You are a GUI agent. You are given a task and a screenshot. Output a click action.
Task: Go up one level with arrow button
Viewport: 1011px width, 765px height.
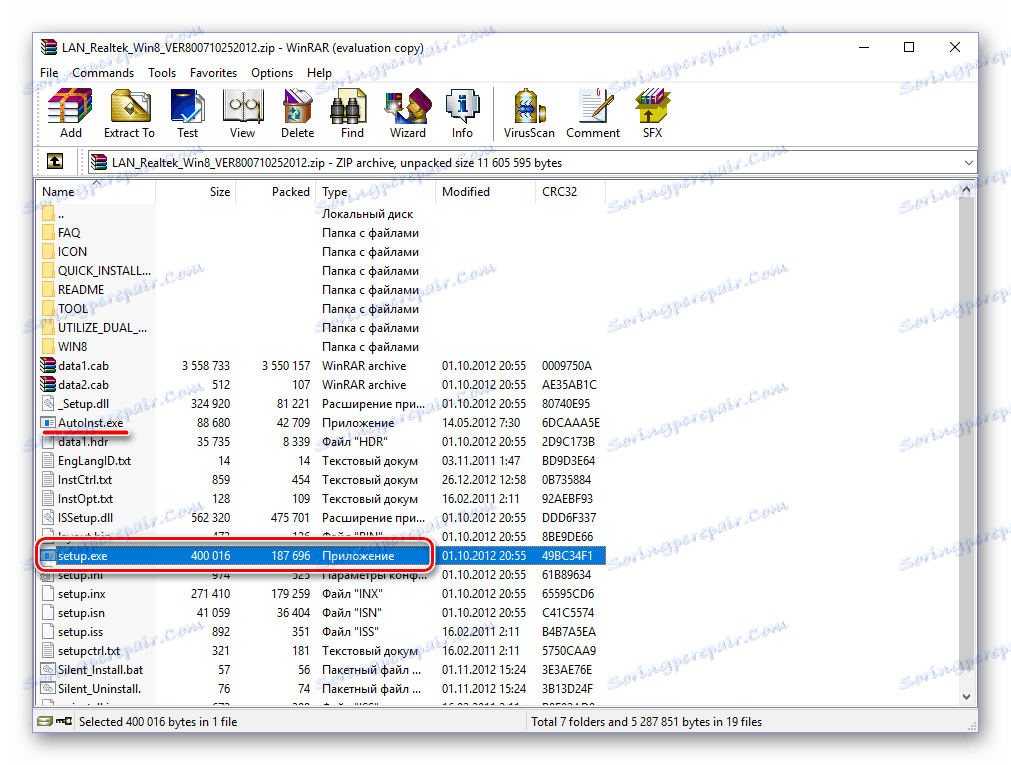tap(55, 161)
